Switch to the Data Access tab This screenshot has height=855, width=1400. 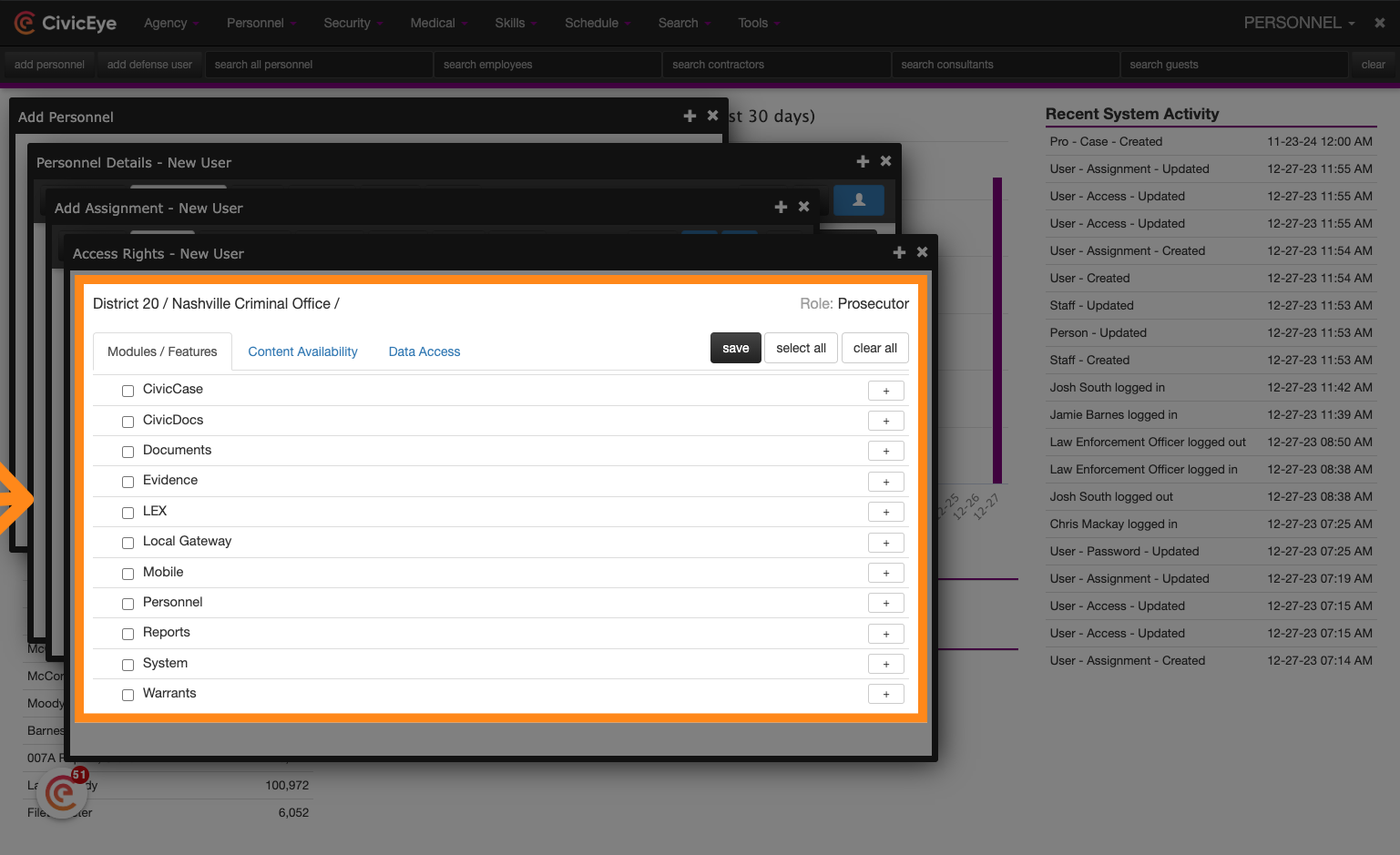click(x=424, y=351)
